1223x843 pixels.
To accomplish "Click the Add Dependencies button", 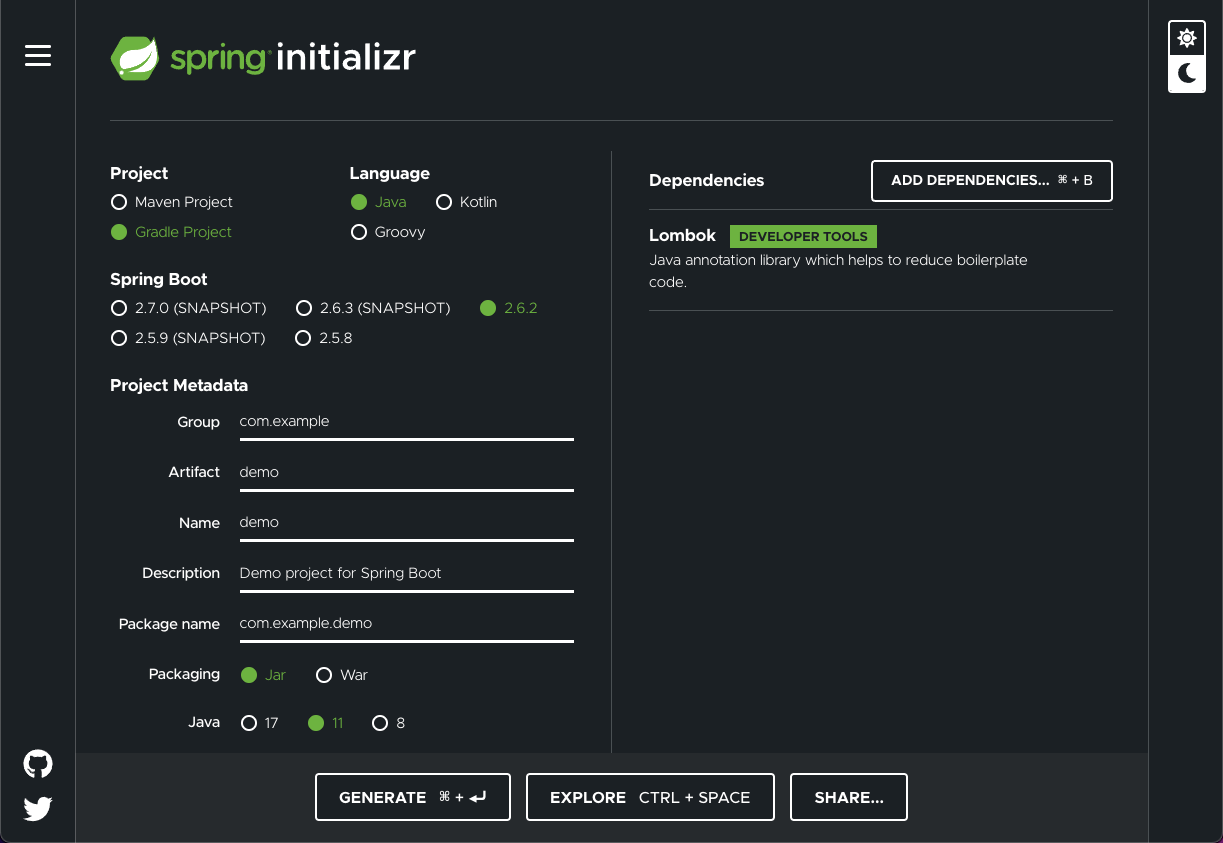I will (x=992, y=181).
